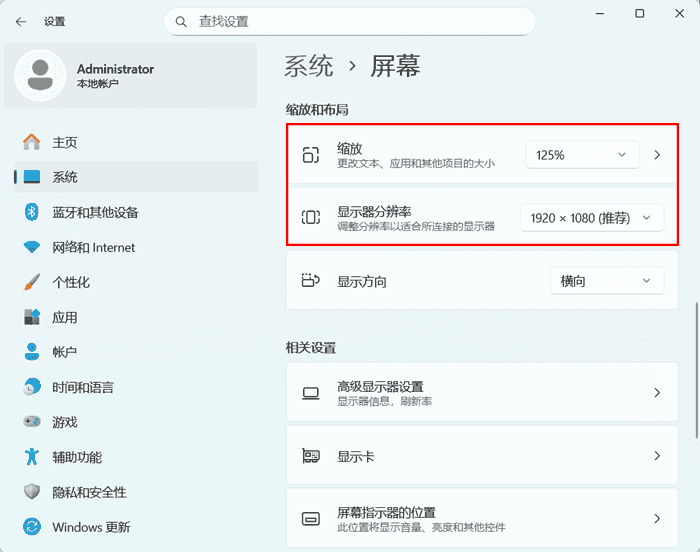Open 屏幕指示器的位置 via its chevron
This screenshot has width=700, height=552.
657,519
